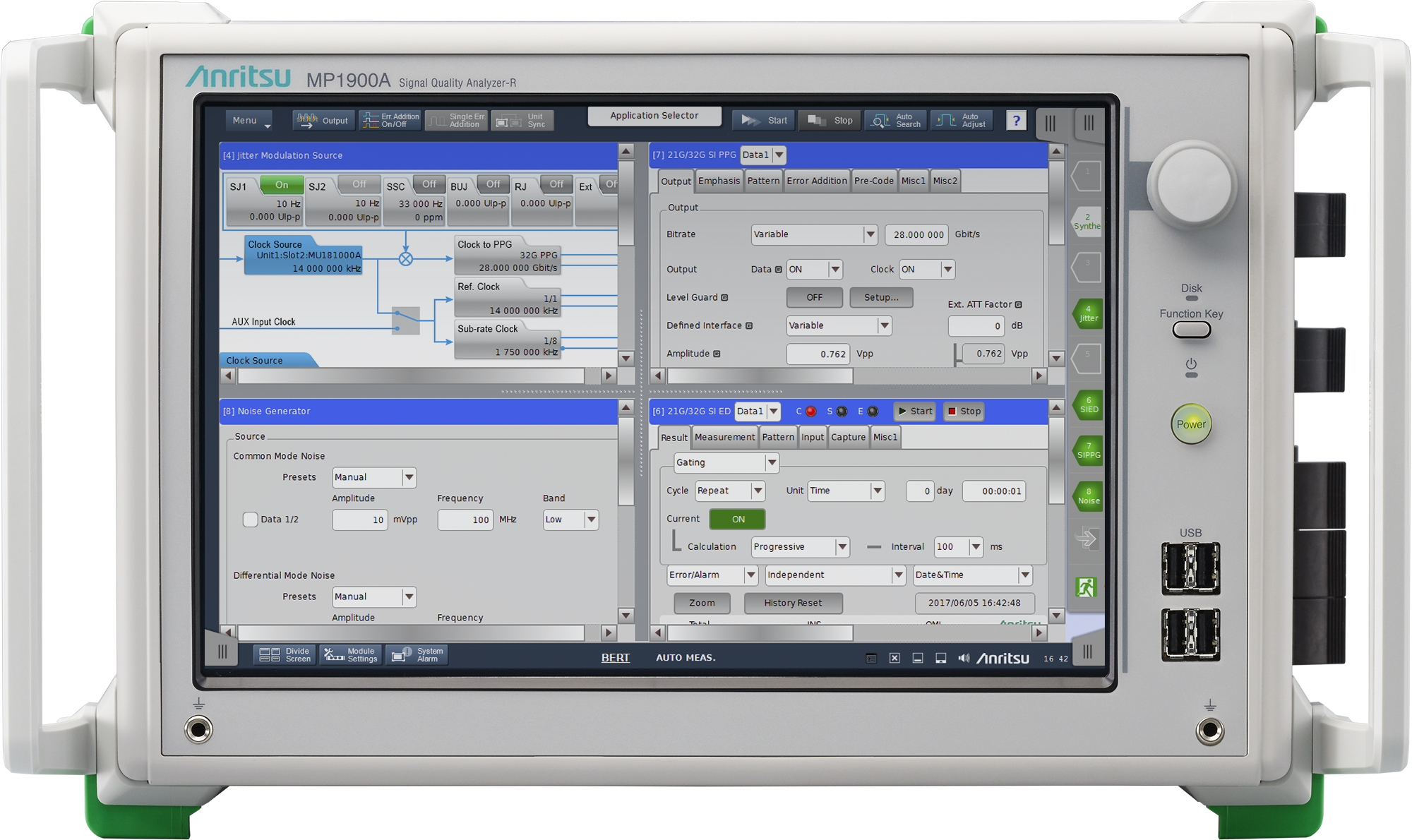
Task: Switch to the Emphasis tab
Action: tap(719, 181)
